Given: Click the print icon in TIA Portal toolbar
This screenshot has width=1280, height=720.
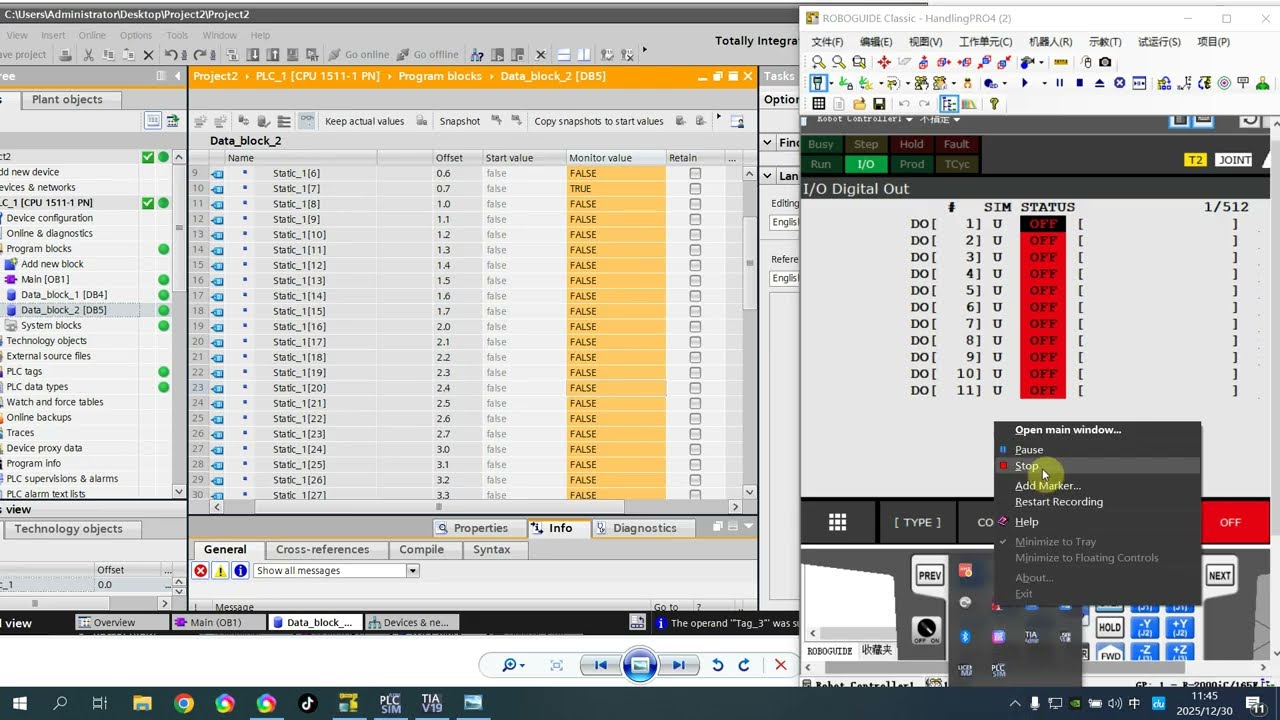Looking at the screenshot, I should point(66,55).
